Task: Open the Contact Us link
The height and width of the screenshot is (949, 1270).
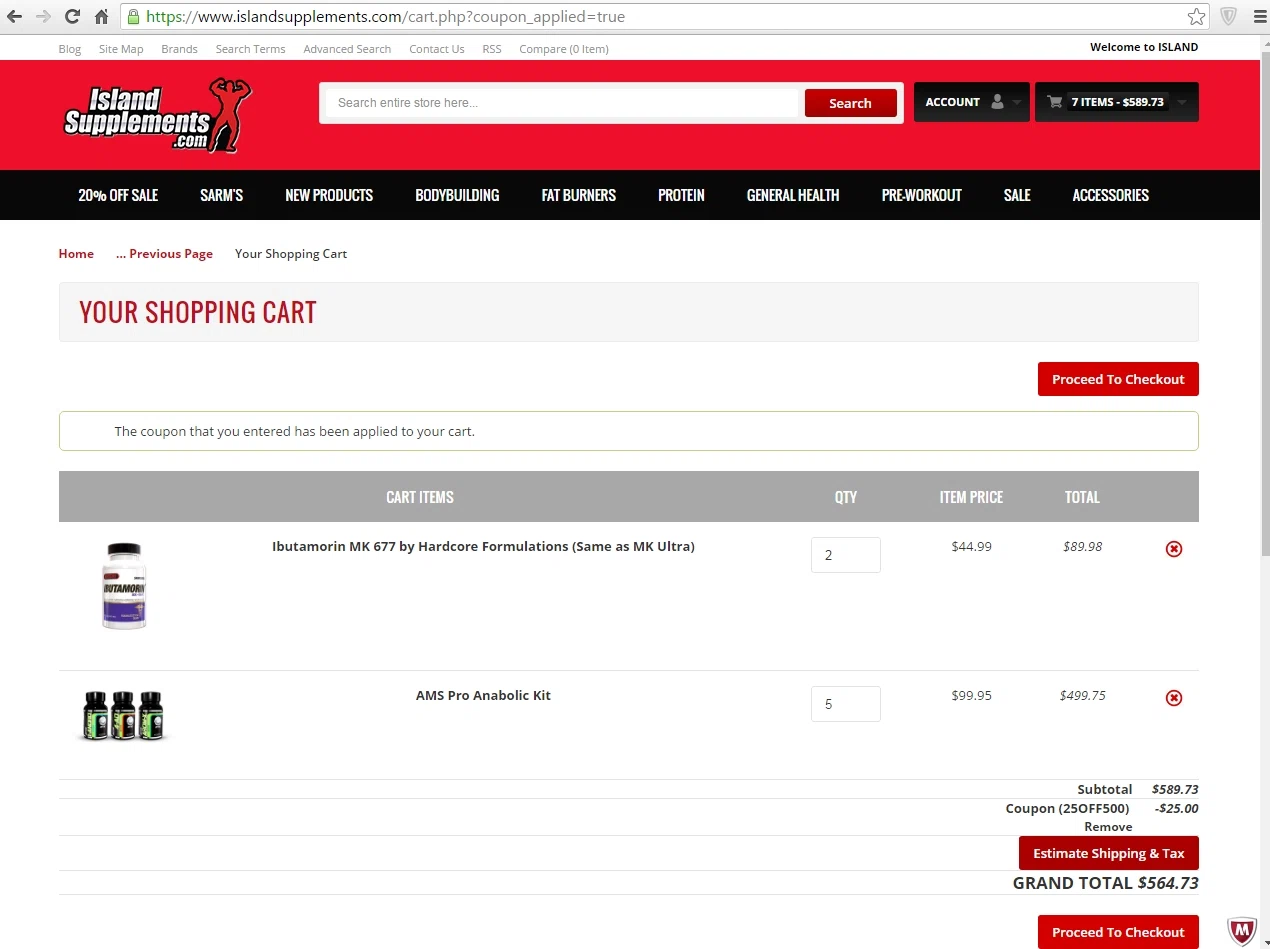Action: point(436,49)
